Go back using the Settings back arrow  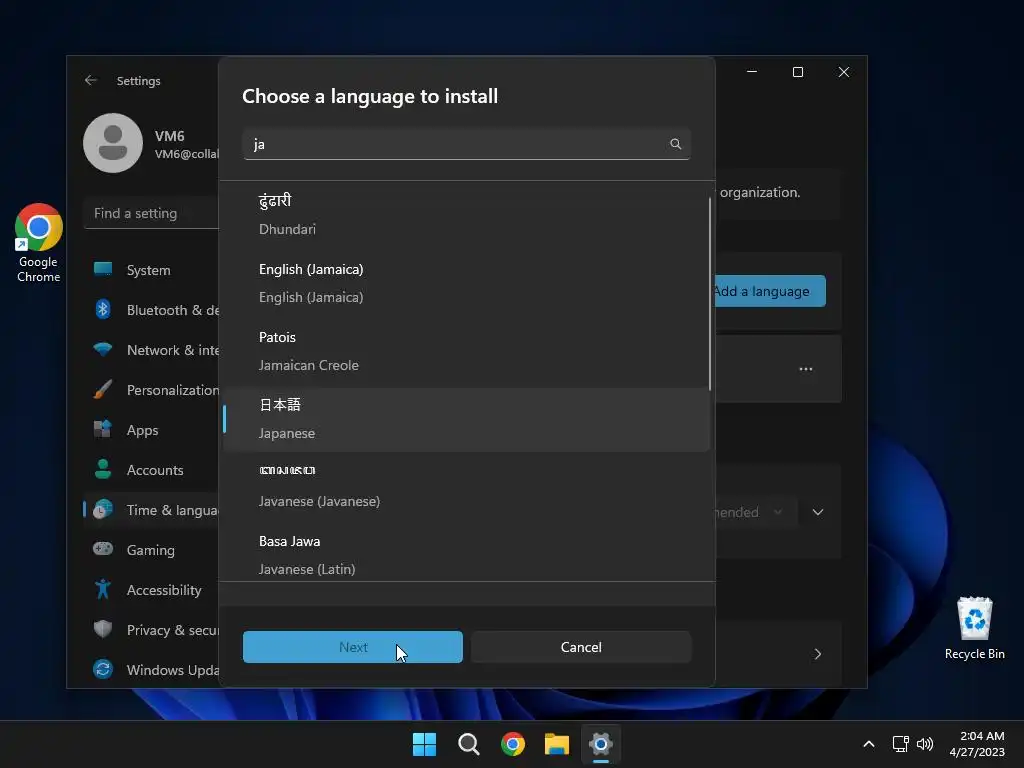point(91,80)
